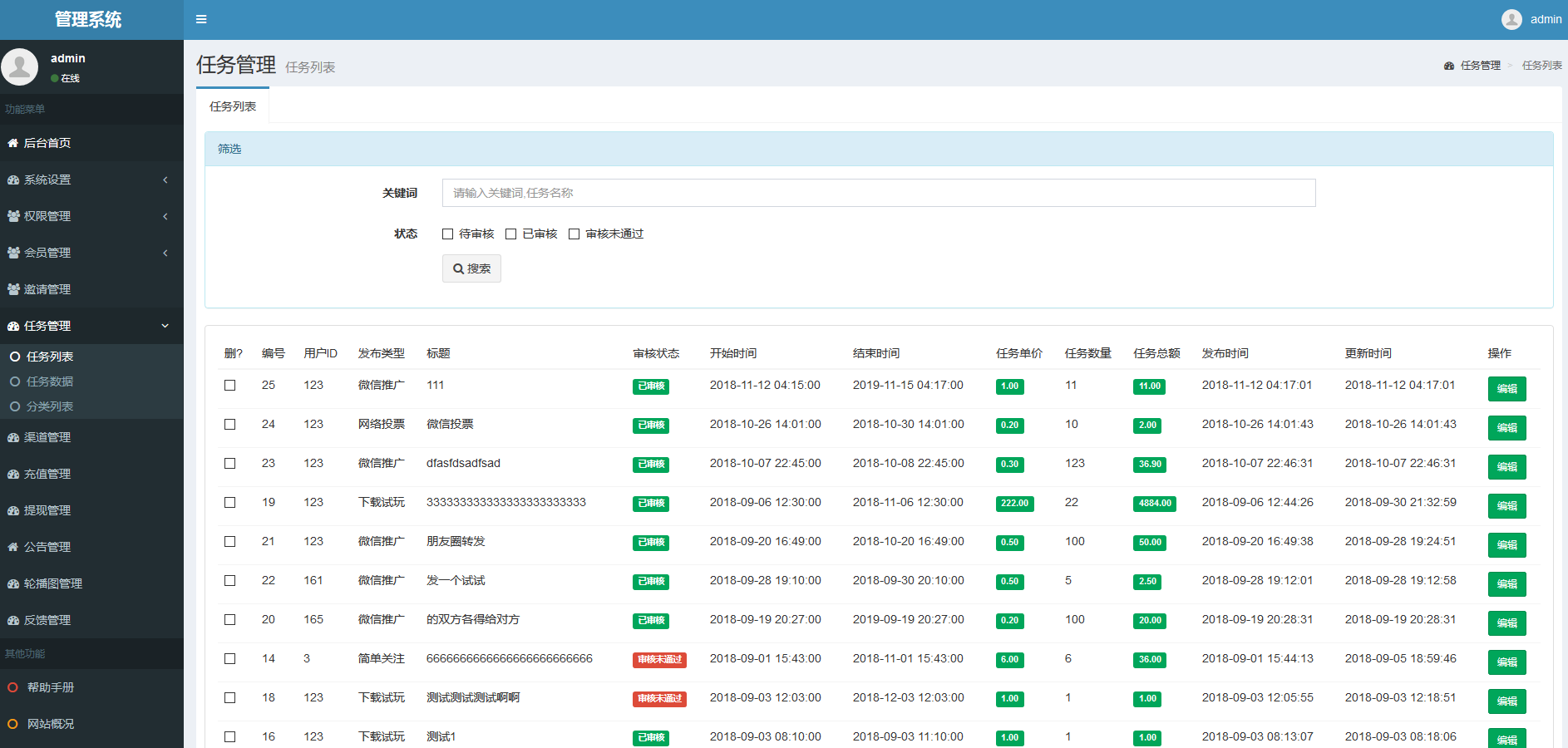Select the checkbox for task row 25
Viewport: 1568px width, 748px height.
[x=230, y=386]
